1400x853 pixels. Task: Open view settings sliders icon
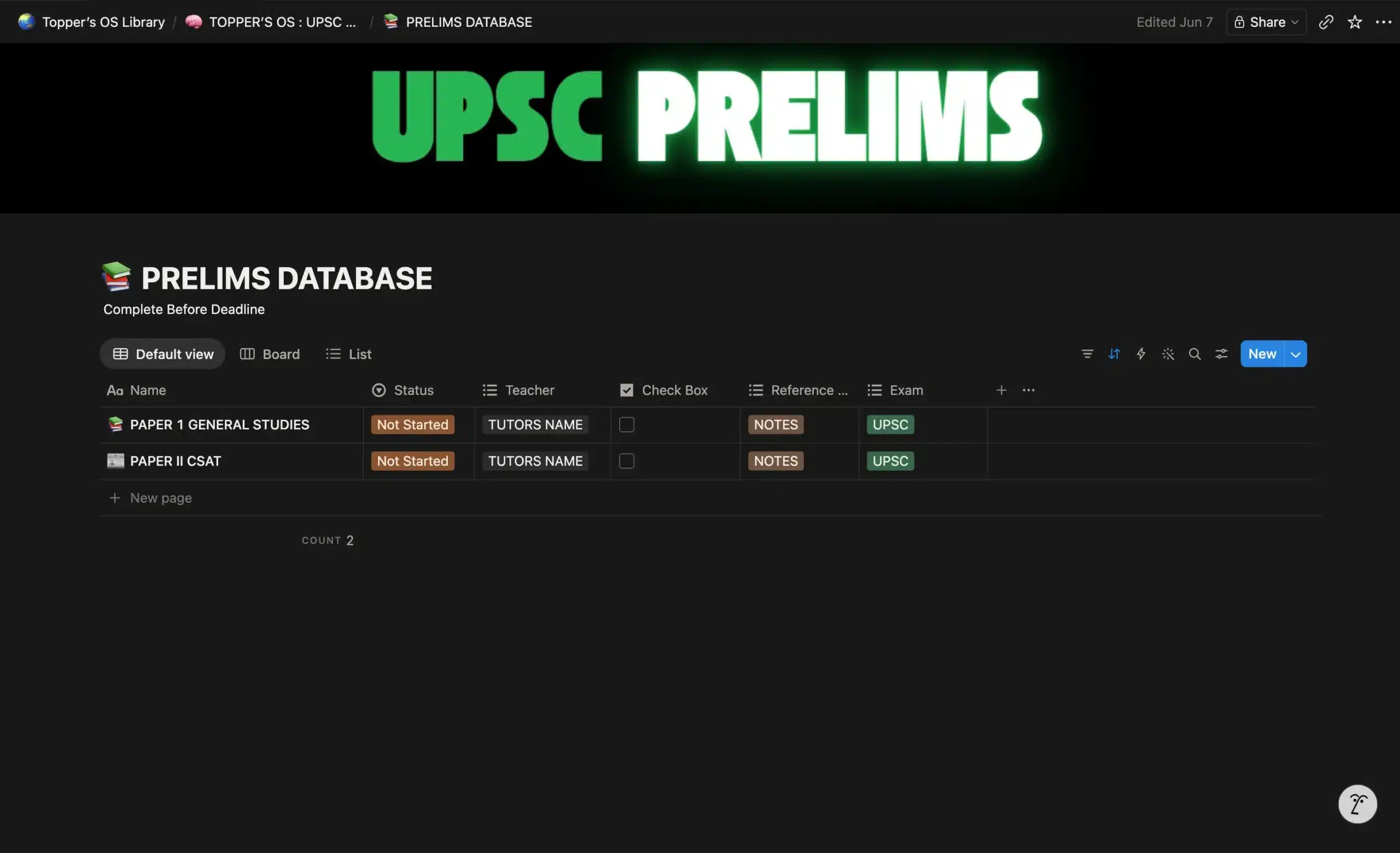click(x=1221, y=354)
